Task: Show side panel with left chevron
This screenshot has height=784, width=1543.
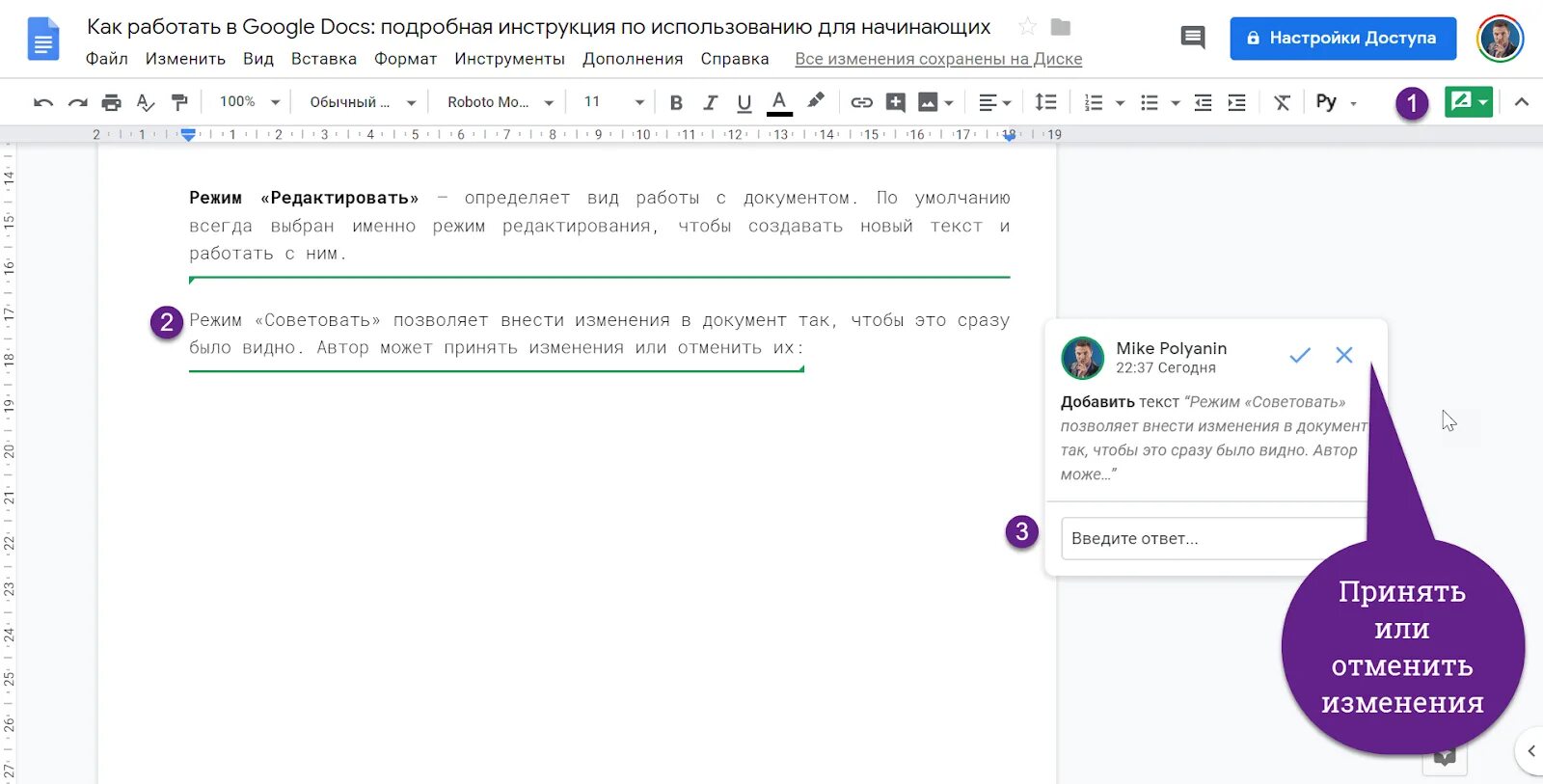Action: point(1530,750)
